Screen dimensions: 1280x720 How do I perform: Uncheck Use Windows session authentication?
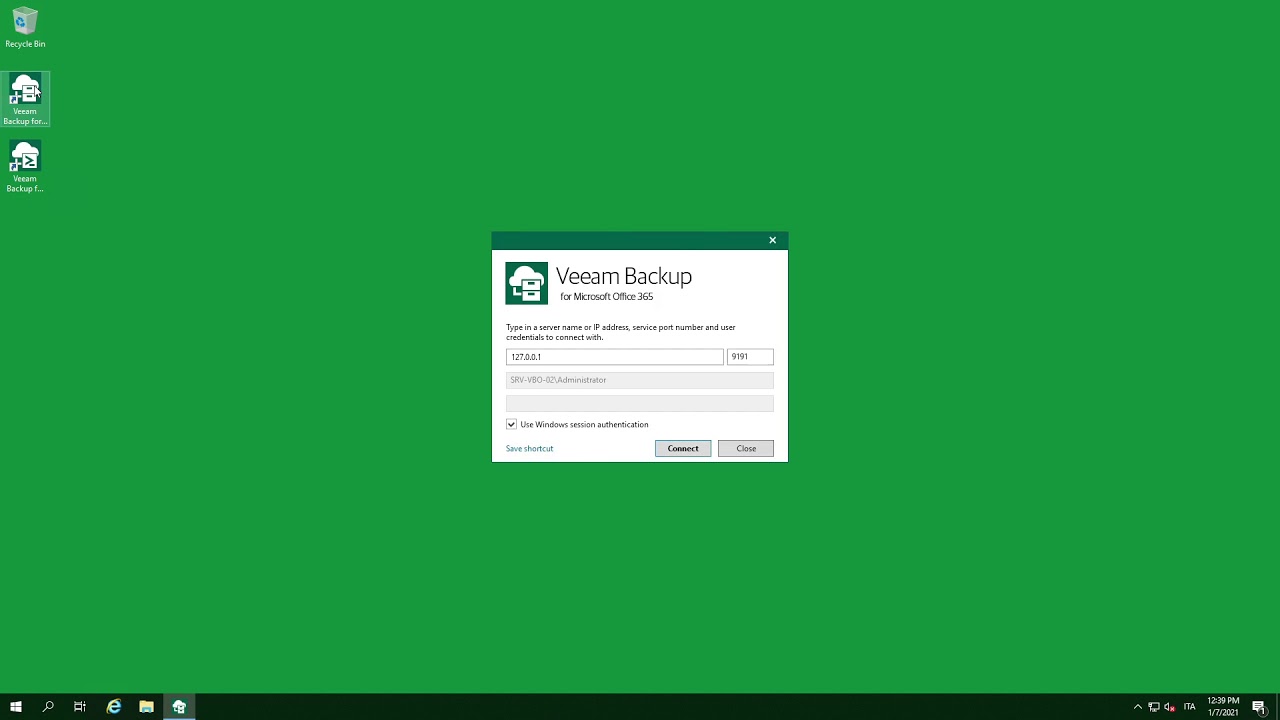(511, 424)
